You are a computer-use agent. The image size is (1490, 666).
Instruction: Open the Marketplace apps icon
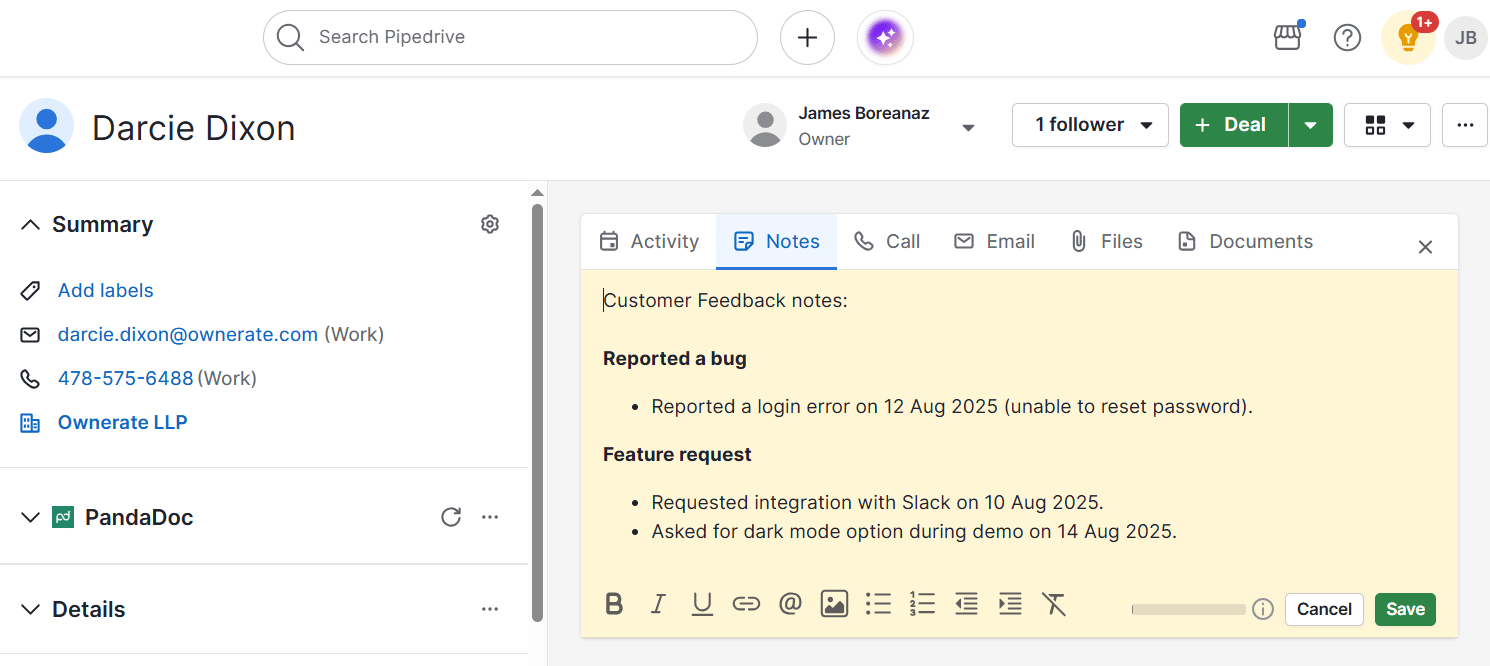click(1287, 37)
